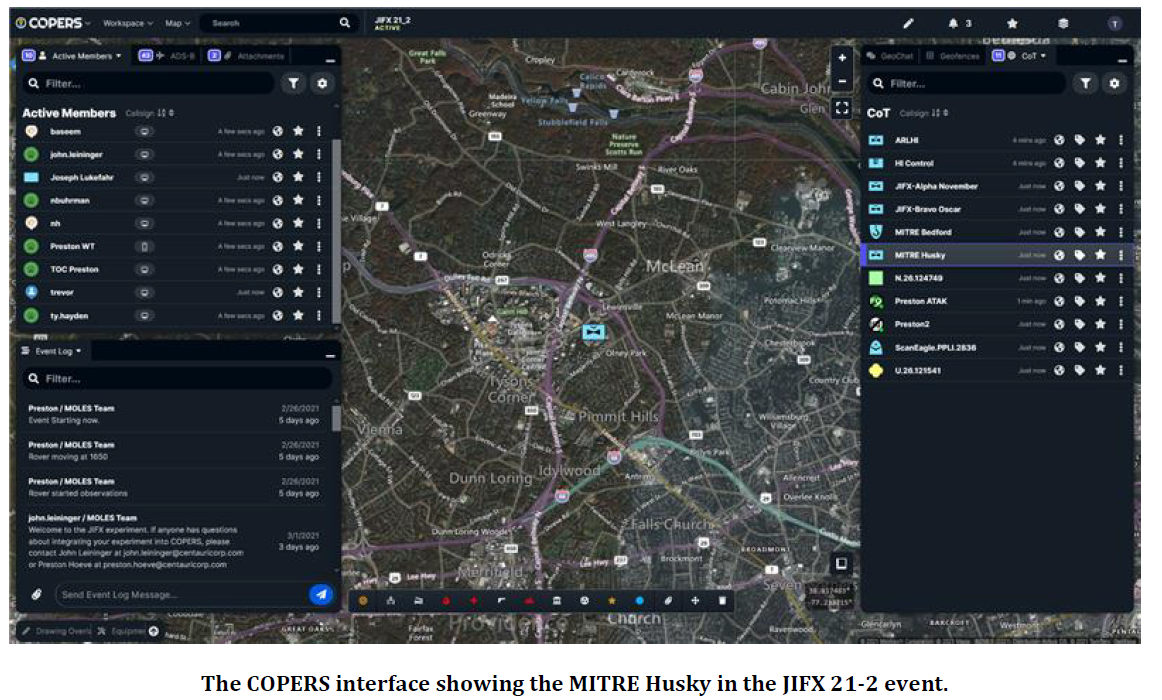Click the MITRE Husky marker on map
The height and width of the screenshot is (700, 1162).
click(x=594, y=331)
